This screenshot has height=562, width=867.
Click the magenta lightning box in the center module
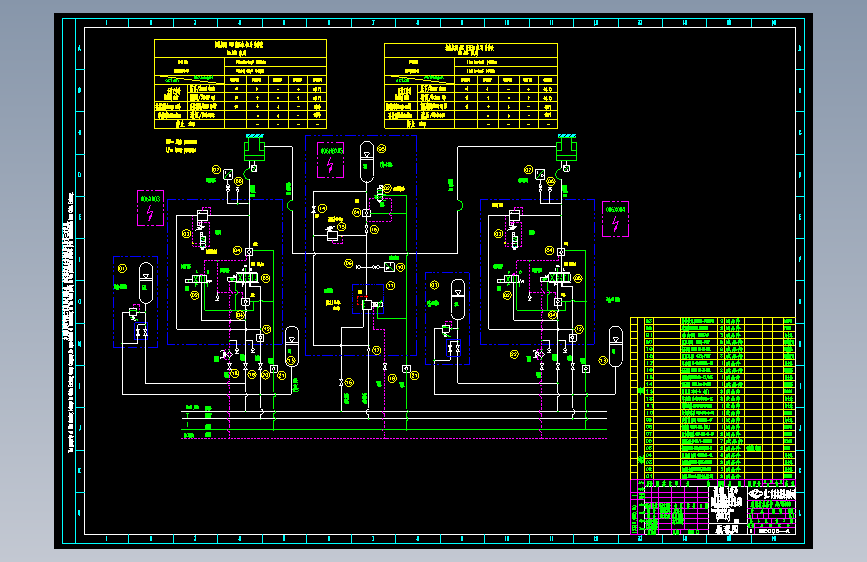(331, 160)
